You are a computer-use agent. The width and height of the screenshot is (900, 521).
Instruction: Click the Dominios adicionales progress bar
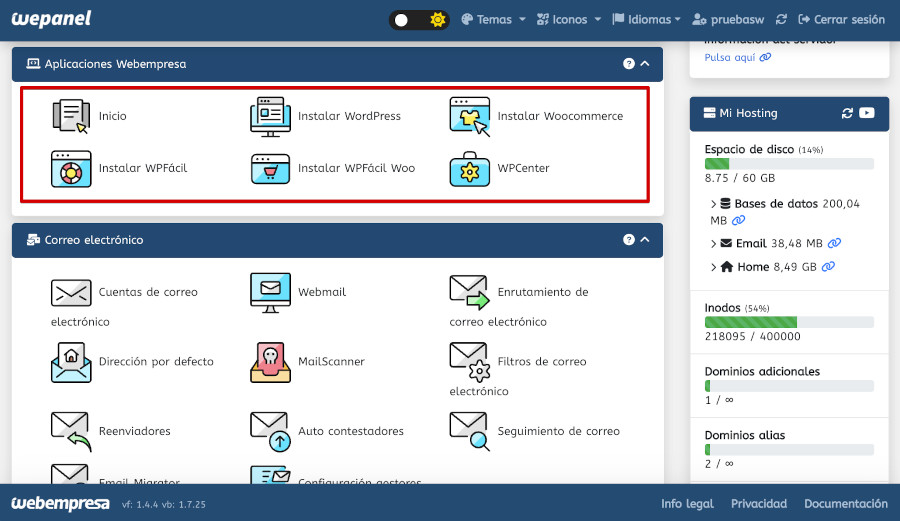[789, 386]
